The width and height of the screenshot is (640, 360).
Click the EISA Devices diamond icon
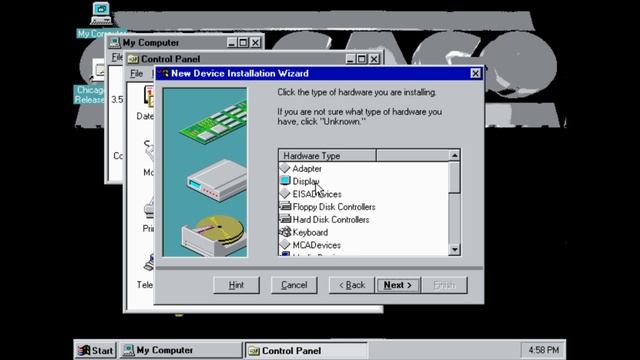(x=285, y=193)
